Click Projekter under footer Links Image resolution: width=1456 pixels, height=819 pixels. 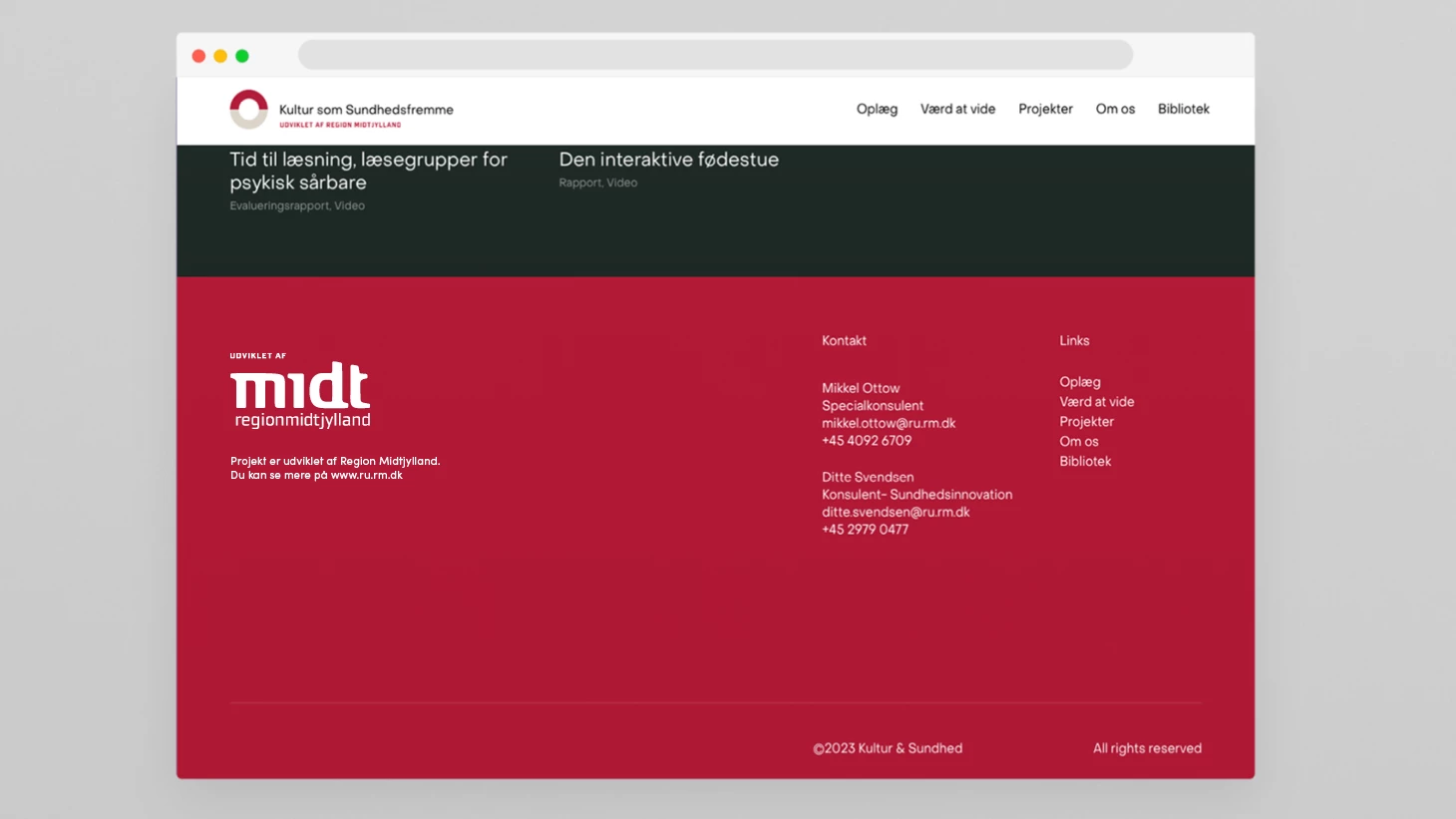(1087, 422)
